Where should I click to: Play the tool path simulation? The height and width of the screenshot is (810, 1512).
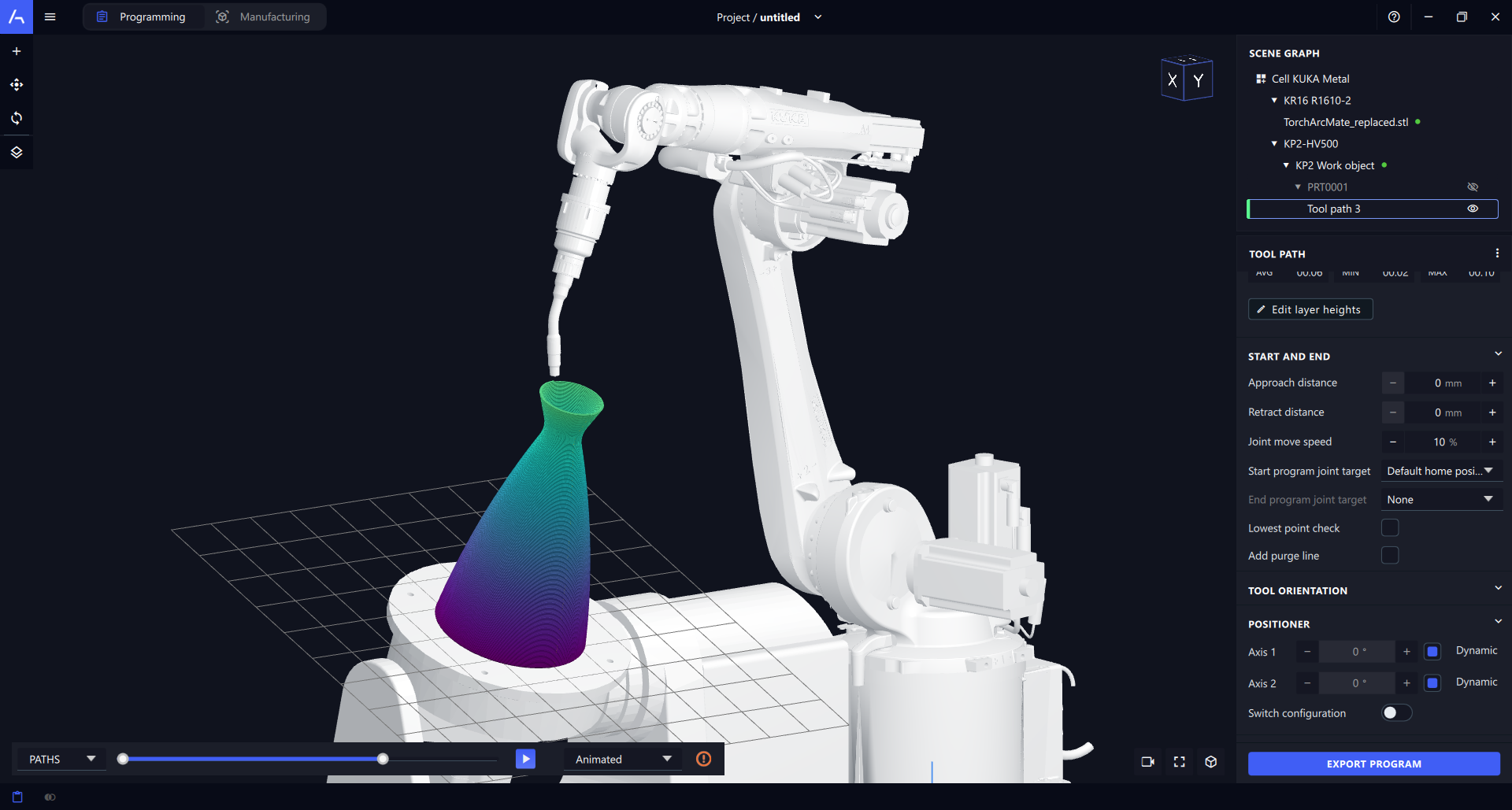click(525, 759)
